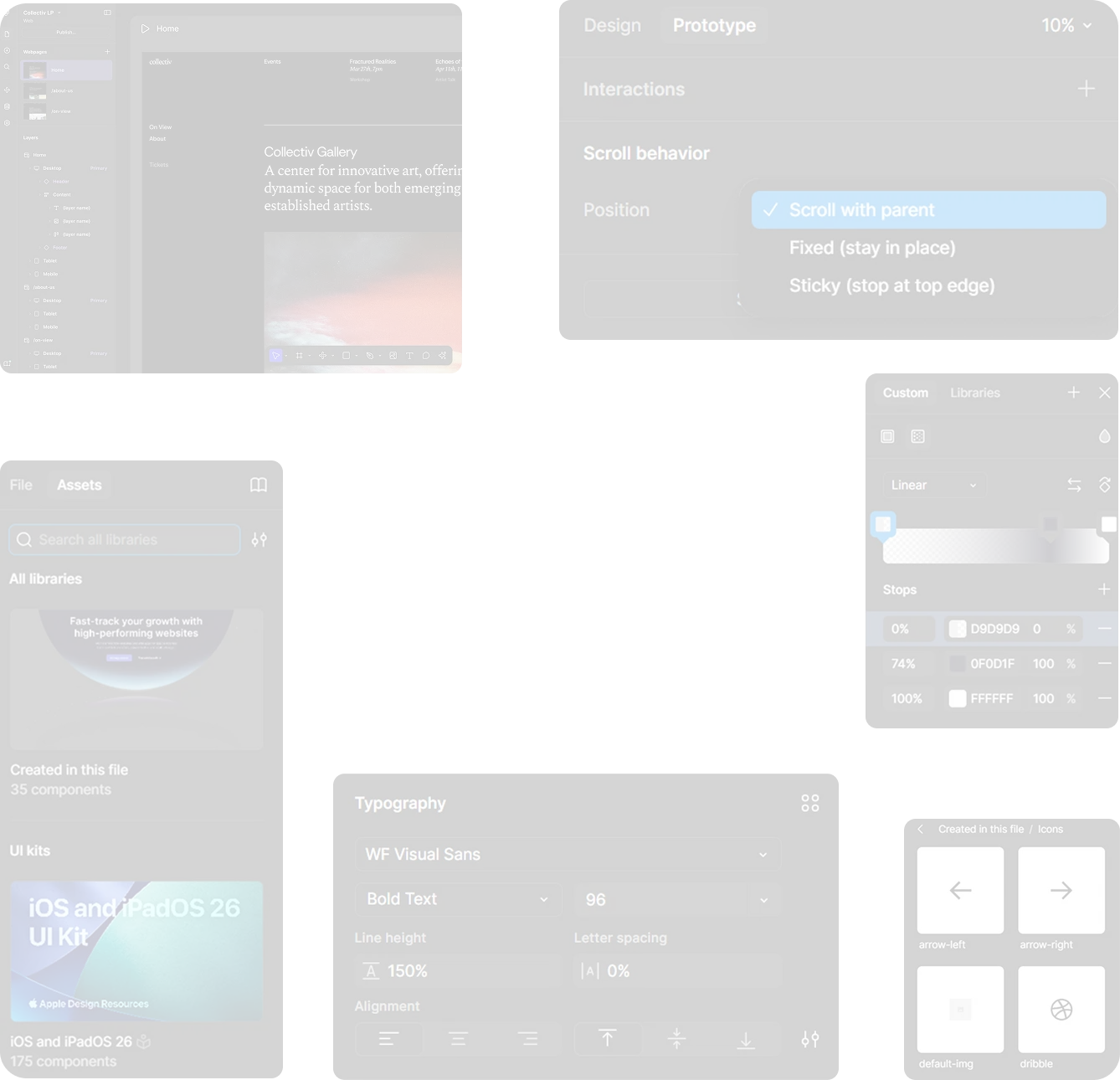The image size is (1120, 1080).
Task: Open advanced type settings sliders icon
Action: tap(810, 1039)
